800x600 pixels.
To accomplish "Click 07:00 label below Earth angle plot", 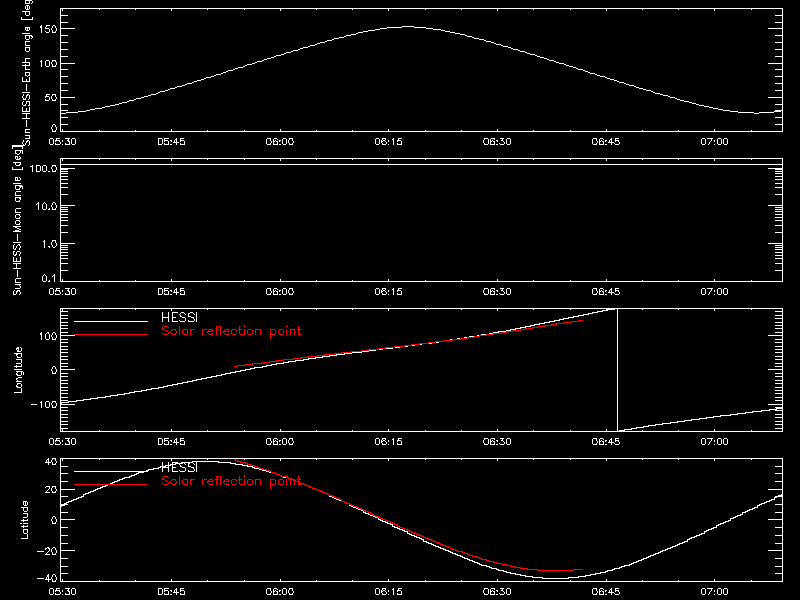I will 714,141.
